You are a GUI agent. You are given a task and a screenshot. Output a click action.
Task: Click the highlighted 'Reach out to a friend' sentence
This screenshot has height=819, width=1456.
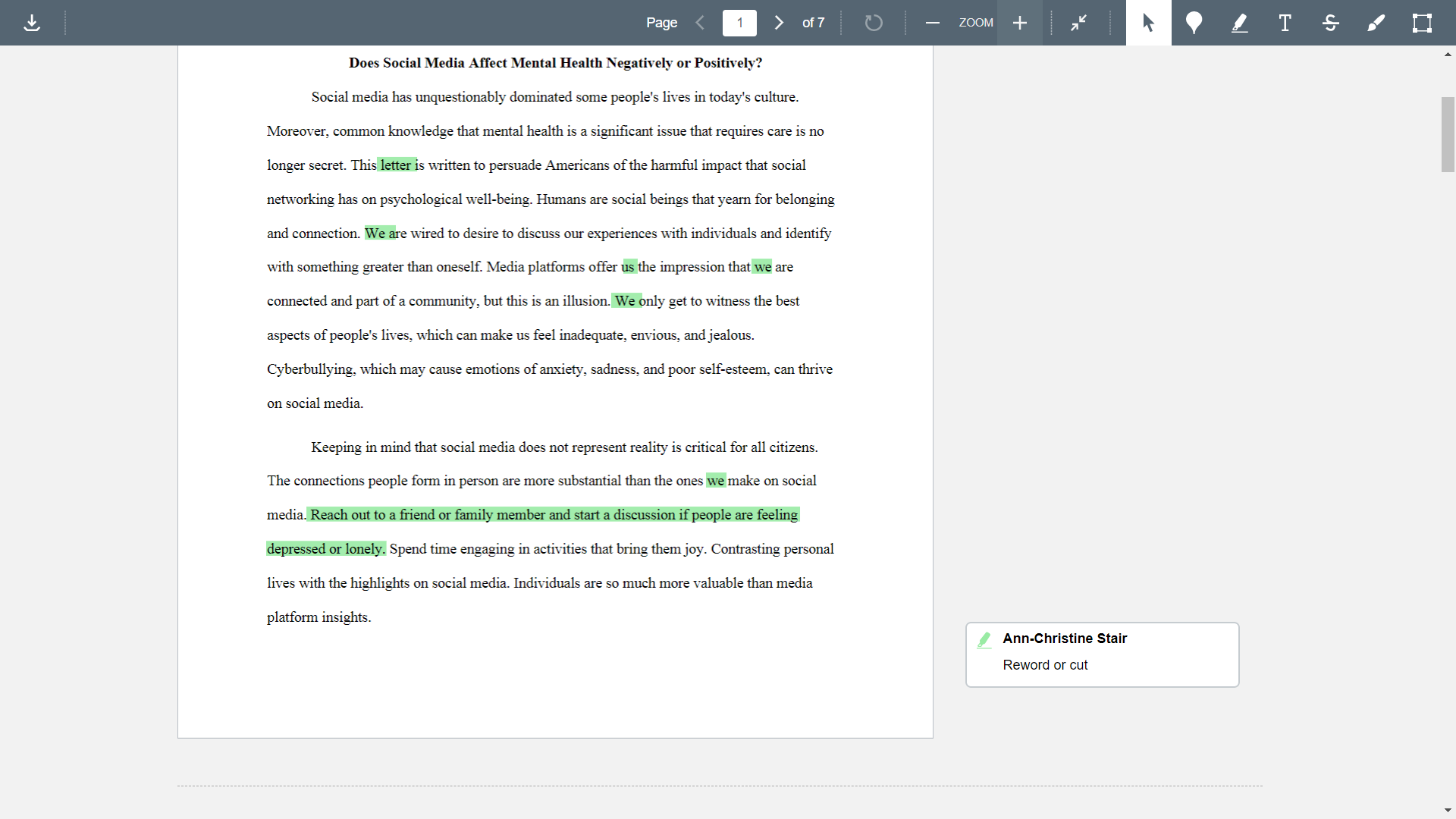pos(553,515)
